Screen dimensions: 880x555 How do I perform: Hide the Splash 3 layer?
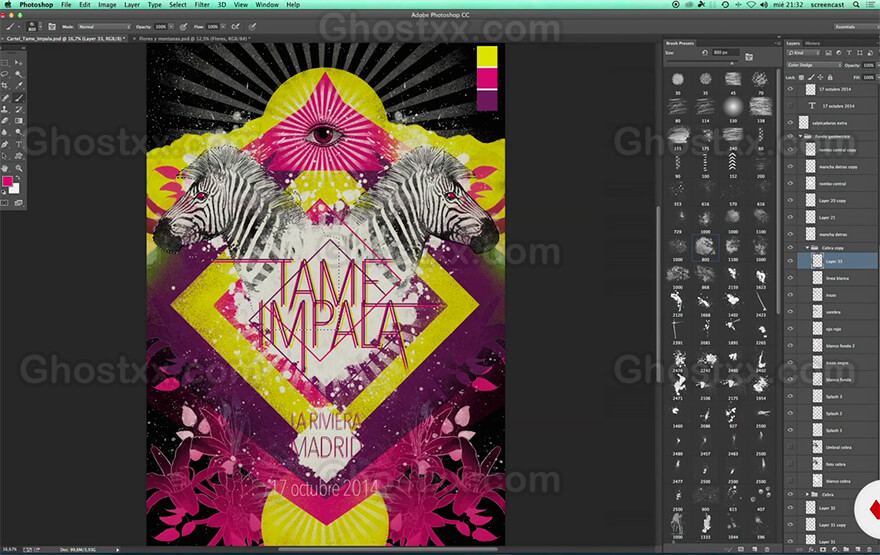point(790,396)
